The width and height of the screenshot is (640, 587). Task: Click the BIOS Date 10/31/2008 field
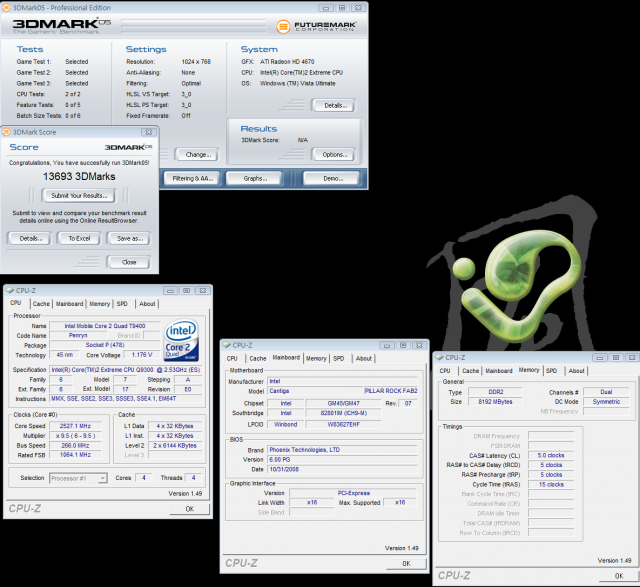[x=342, y=469]
